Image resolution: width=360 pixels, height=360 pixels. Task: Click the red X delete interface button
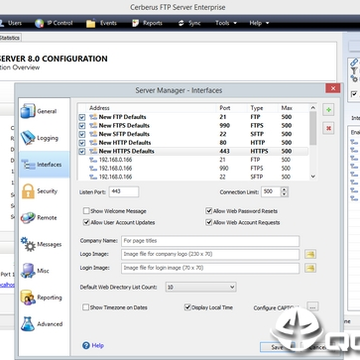tap(328, 128)
